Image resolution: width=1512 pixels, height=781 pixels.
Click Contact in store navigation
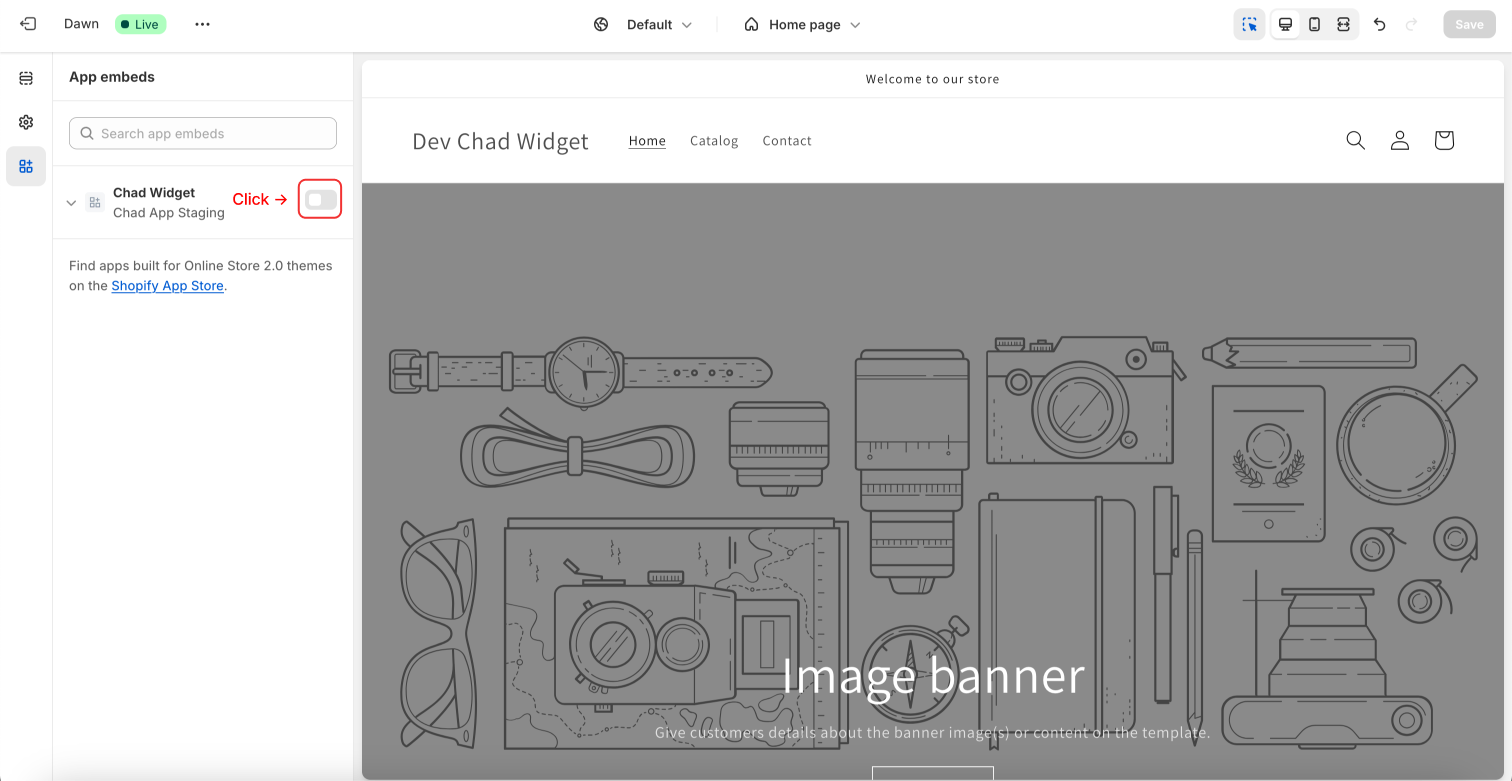coord(787,141)
